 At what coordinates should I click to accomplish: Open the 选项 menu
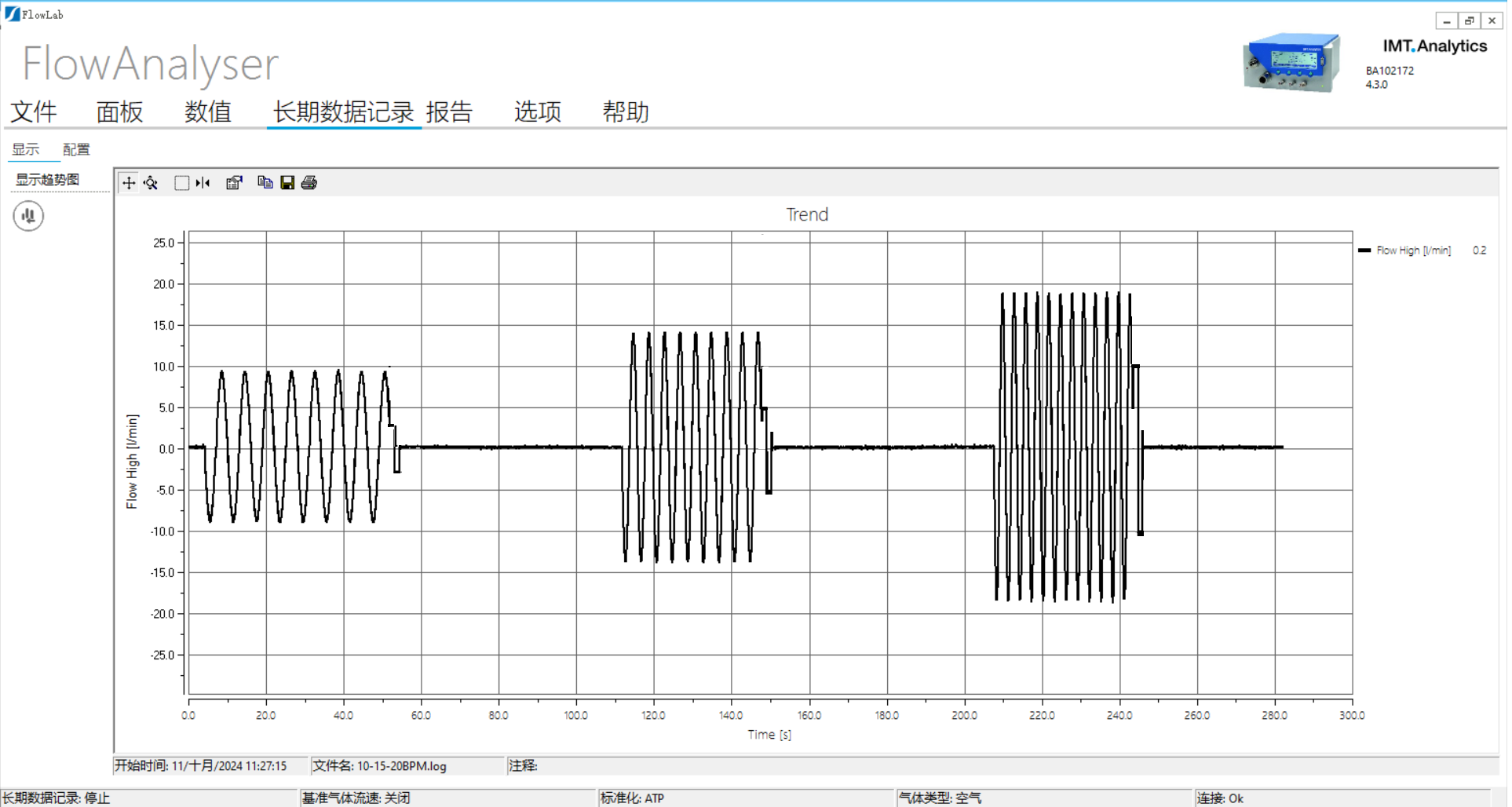(x=538, y=112)
